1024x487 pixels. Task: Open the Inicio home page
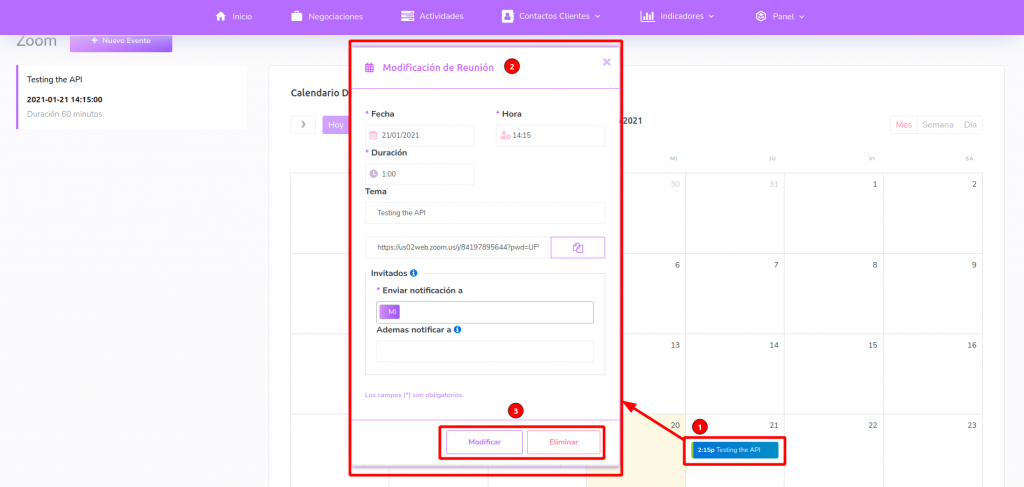pos(234,16)
